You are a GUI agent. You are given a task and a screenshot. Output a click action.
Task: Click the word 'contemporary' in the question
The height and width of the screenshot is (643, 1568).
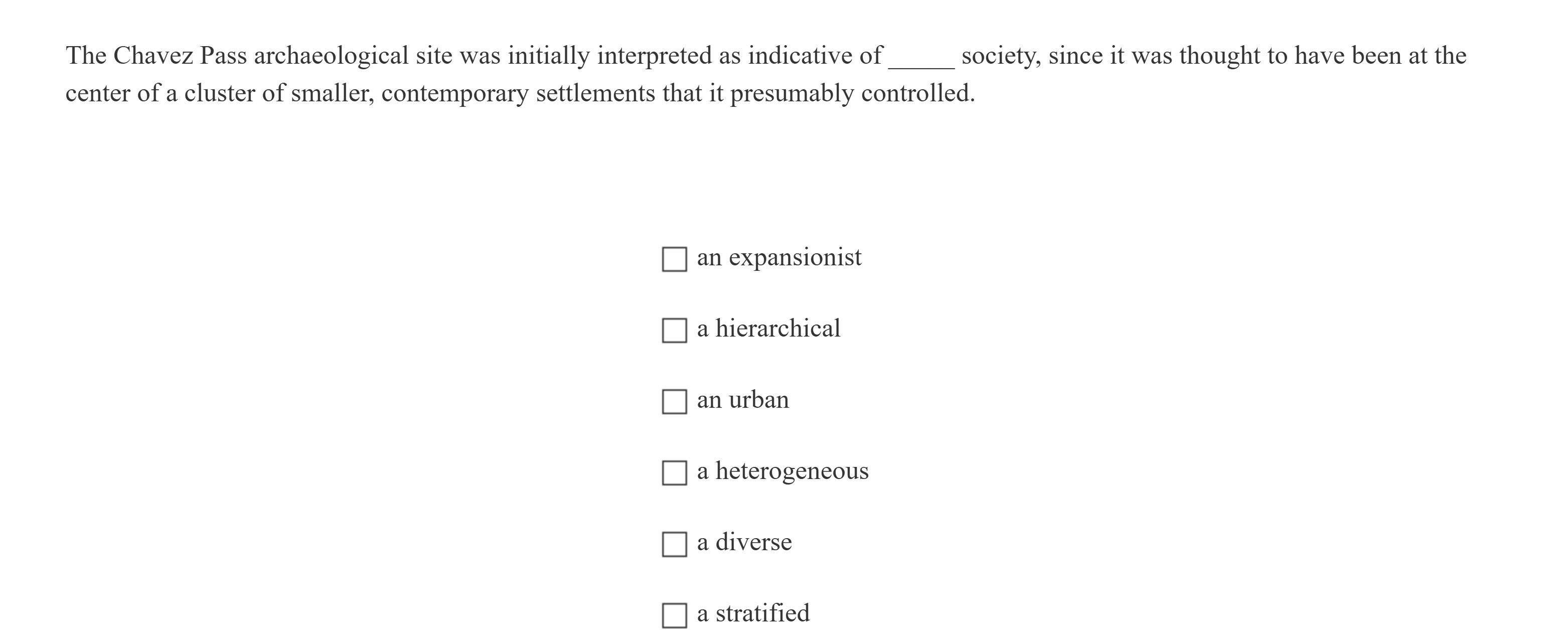click(454, 94)
